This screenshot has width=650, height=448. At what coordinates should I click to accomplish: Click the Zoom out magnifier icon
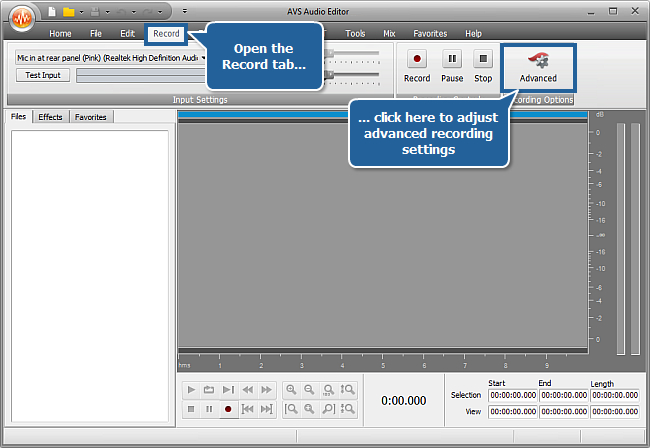(x=309, y=390)
